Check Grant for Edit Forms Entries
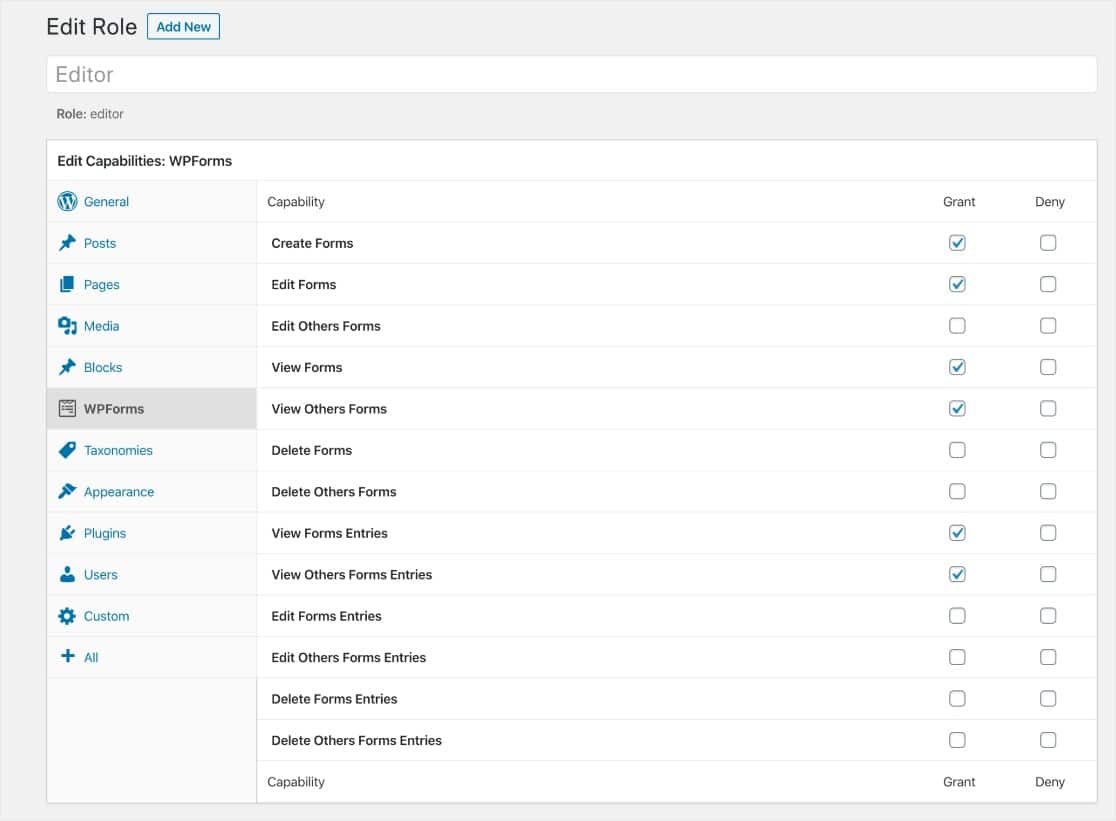The image size is (1116, 821). [957, 616]
